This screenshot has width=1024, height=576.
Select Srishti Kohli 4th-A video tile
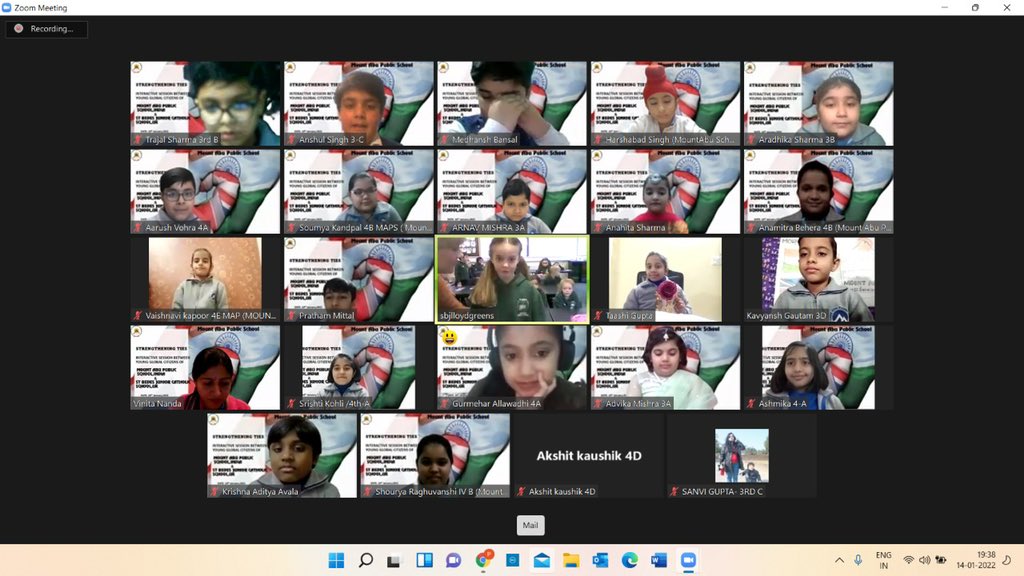[x=359, y=368]
